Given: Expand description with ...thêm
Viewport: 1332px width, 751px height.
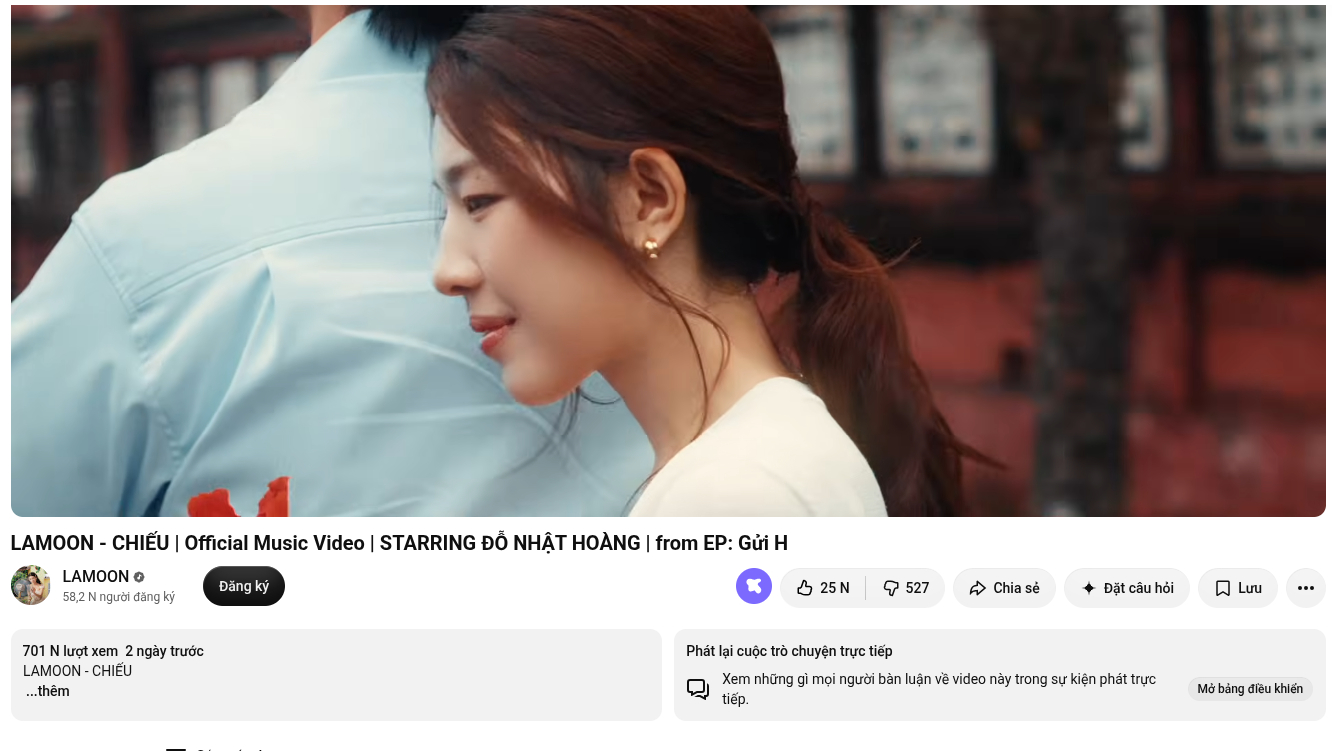Looking at the screenshot, I should coord(47,691).
